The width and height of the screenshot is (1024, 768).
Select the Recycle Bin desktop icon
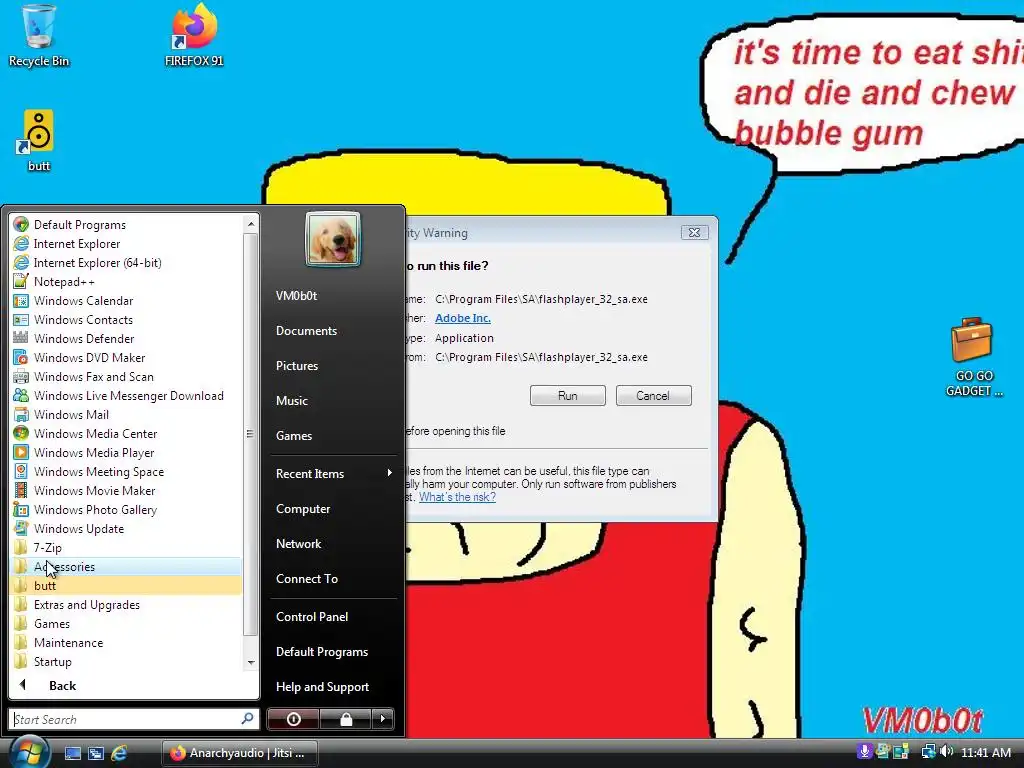pyautogui.click(x=39, y=36)
